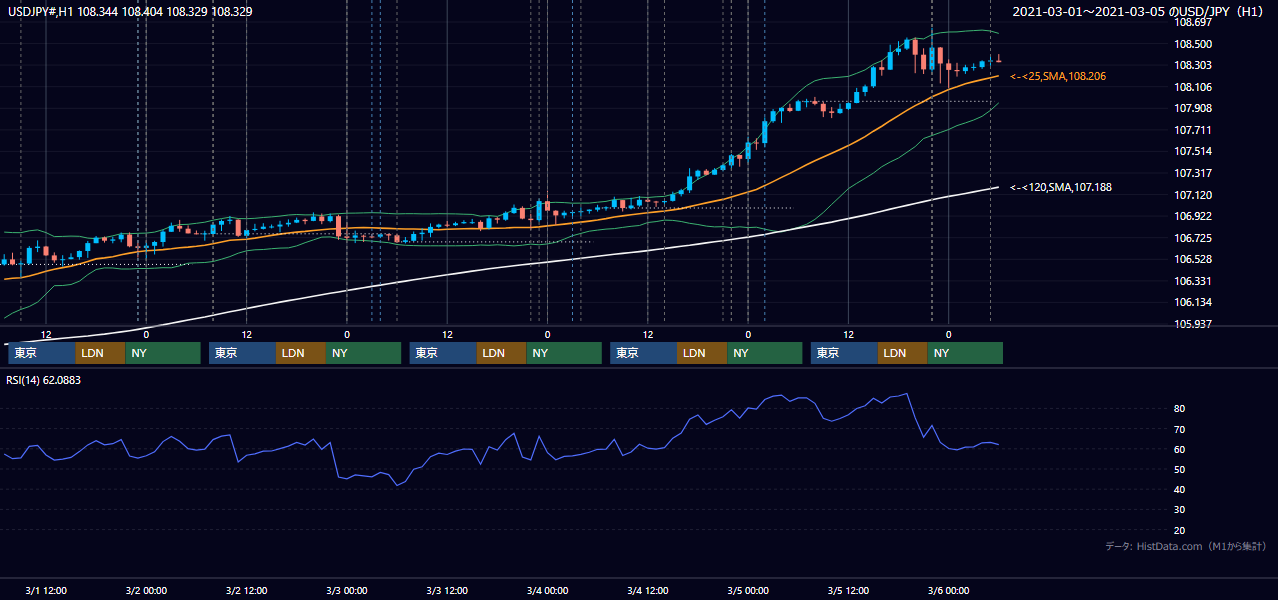Click the USDJPY#,H1 chart title text

pyautogui.click(x=130, y=11)
